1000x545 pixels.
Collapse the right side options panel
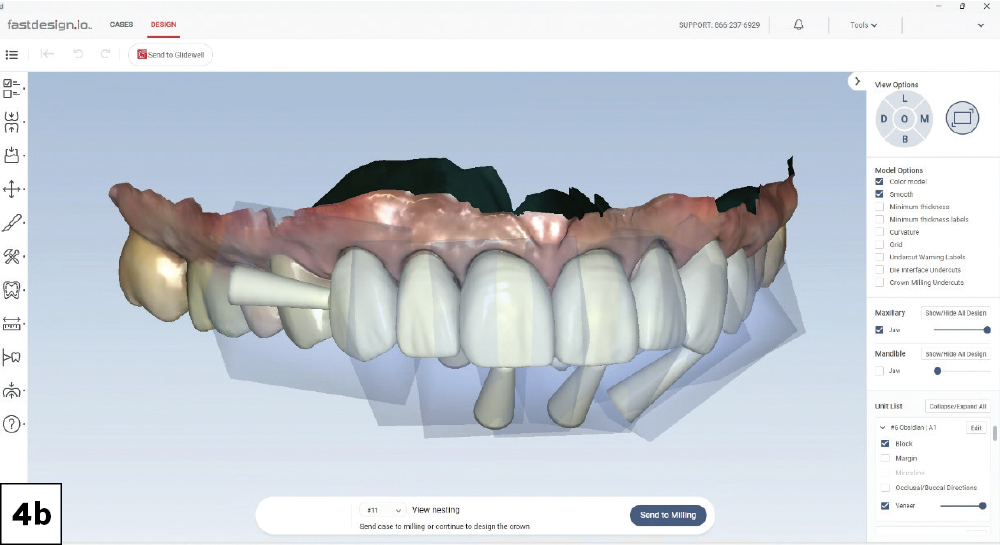click(857, 82)
